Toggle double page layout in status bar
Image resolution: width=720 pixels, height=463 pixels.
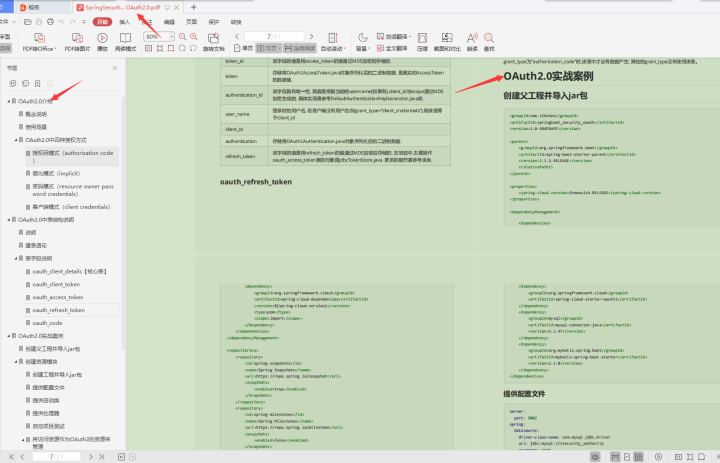pos(638,457)
